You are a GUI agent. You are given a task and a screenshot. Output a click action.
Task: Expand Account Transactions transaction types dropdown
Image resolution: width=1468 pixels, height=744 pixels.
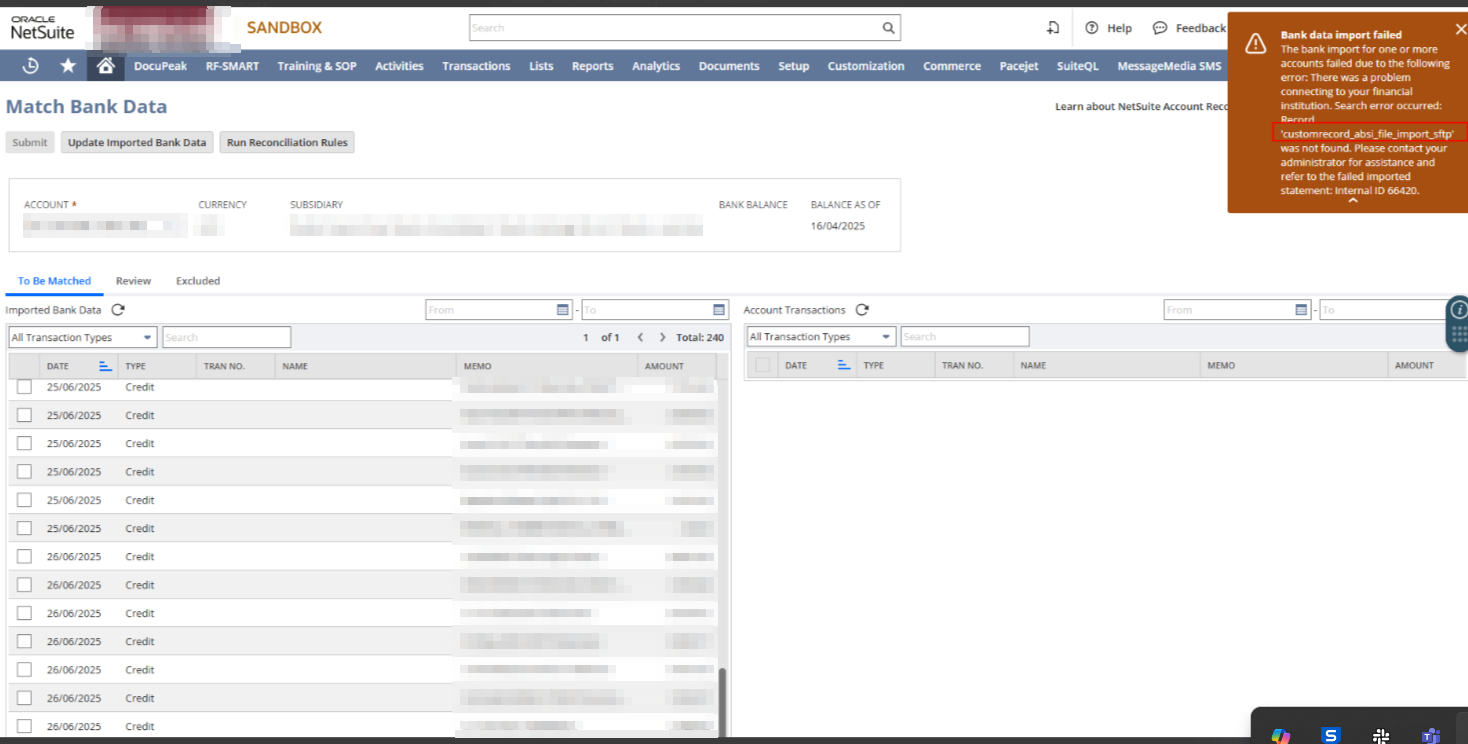pos(821,337)
